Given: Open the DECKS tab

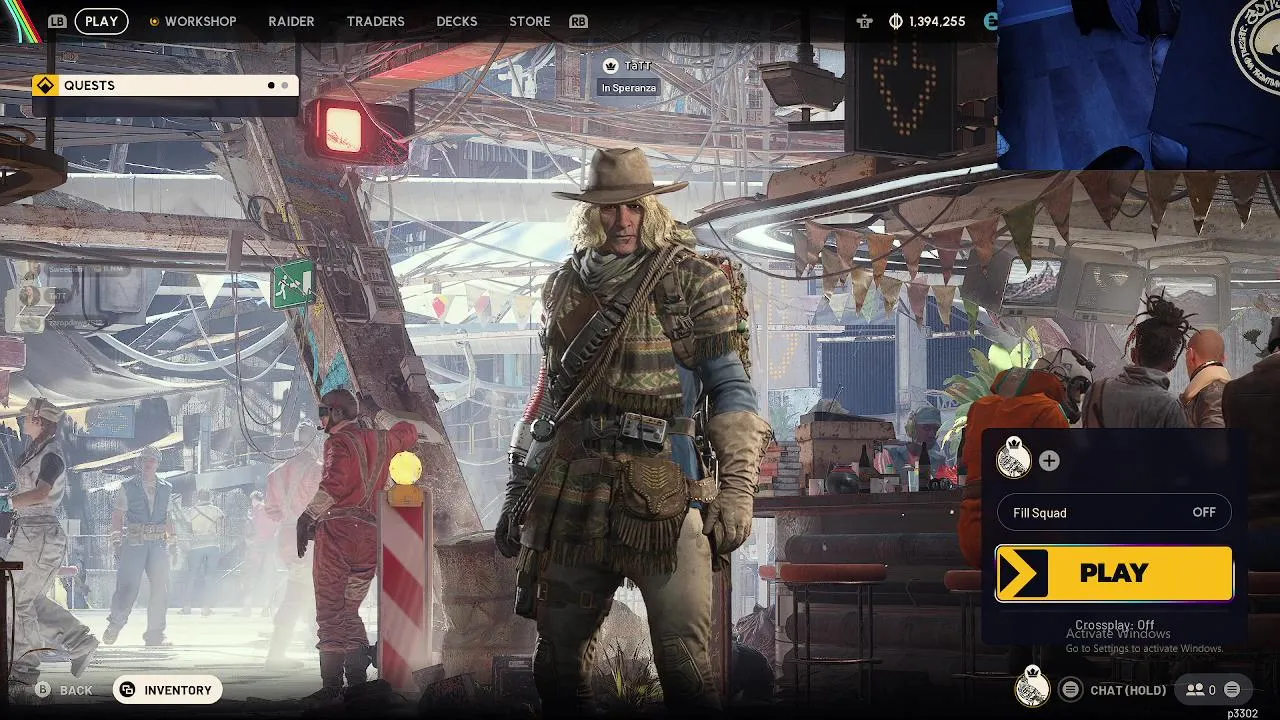Looking at the screenshot, I should (x=457, y=21).
